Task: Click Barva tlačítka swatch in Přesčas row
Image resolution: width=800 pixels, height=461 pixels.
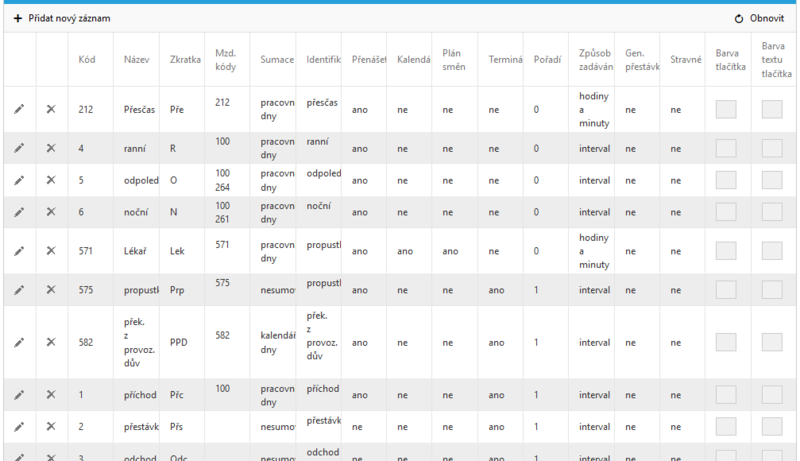Action: coord(726,109)
